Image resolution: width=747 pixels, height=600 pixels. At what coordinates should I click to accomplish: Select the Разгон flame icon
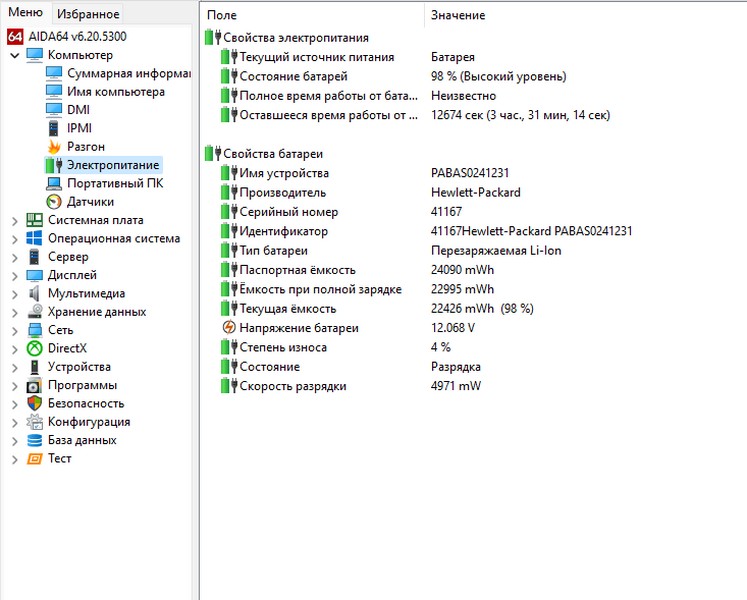click(54, 147)
